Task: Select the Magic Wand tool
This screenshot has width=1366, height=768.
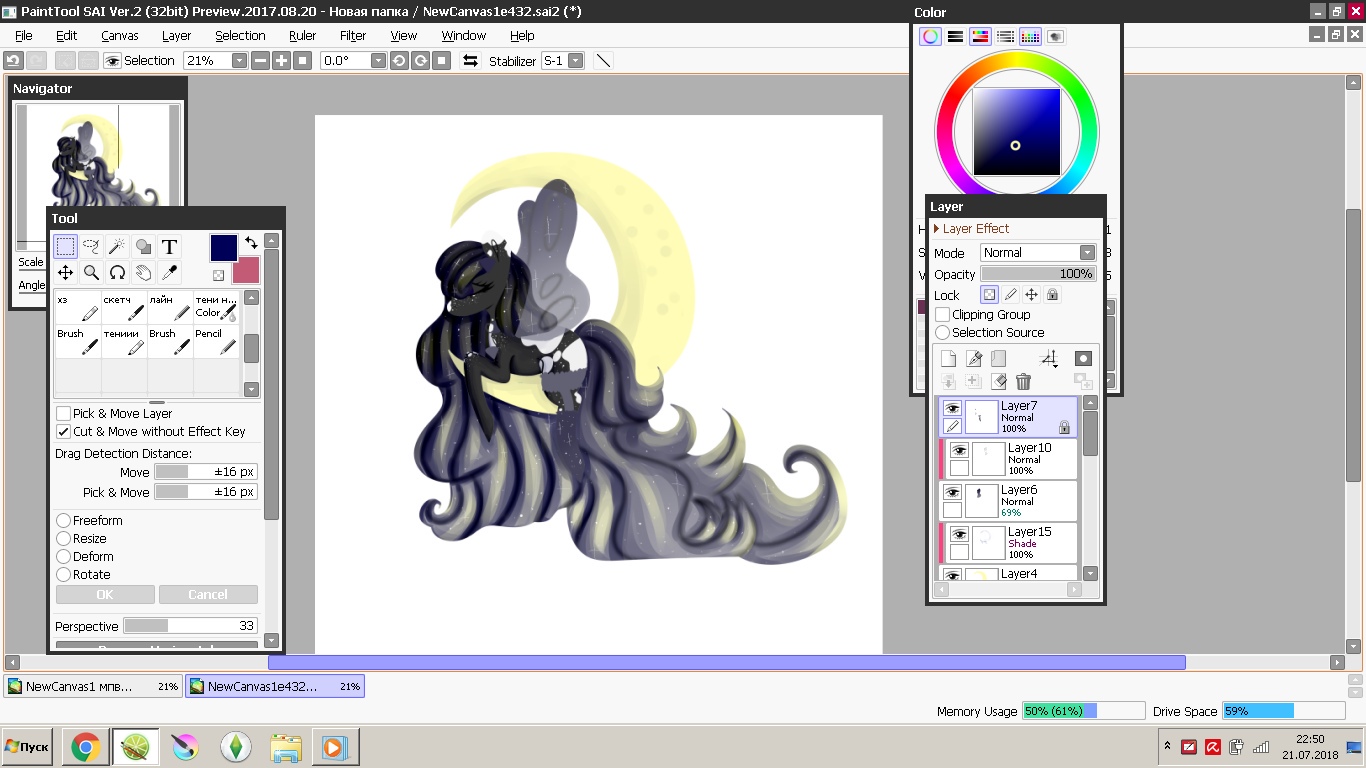Action: pyautogui.click(x=117, y=247)
